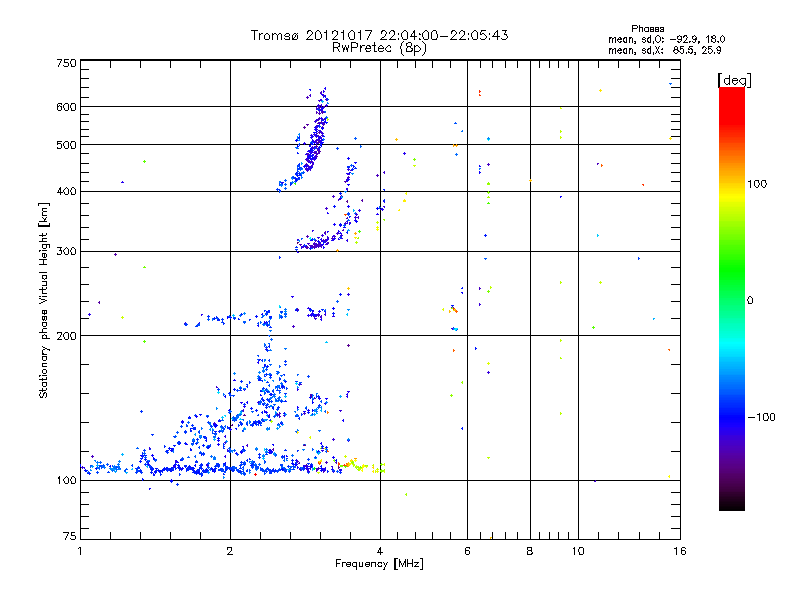The width and height of the screenshot is (800, 600).
Task: Click the plot title 'Tromsø 20121017 22:04:00-22:05:43'
Action: coord(379,35)
